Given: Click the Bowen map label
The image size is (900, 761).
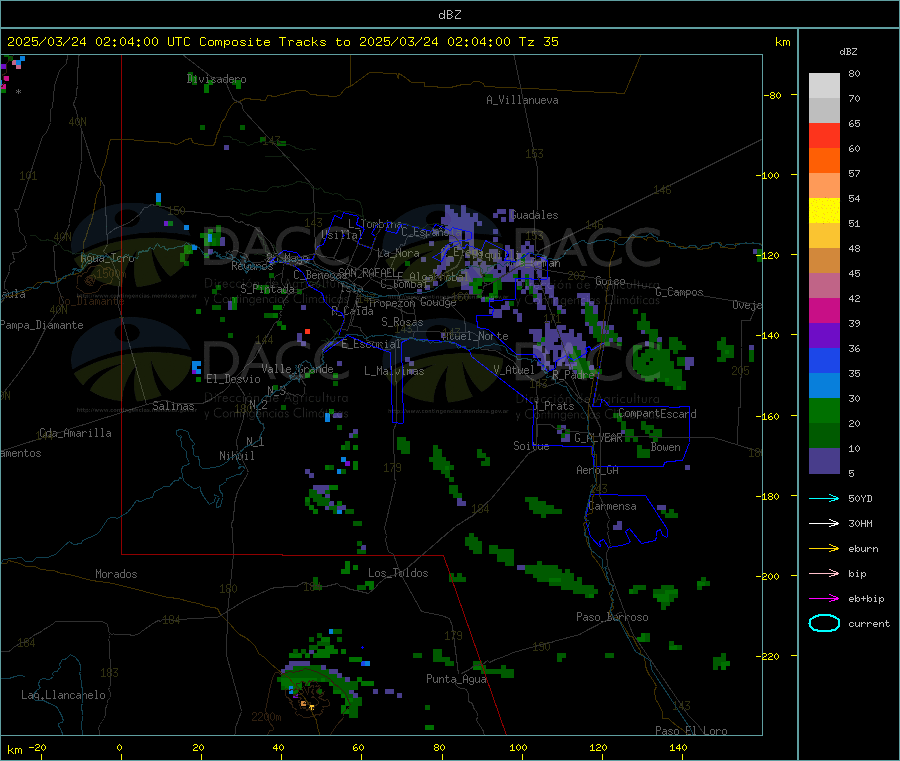Looking at the screenshot, I should 666,447.
